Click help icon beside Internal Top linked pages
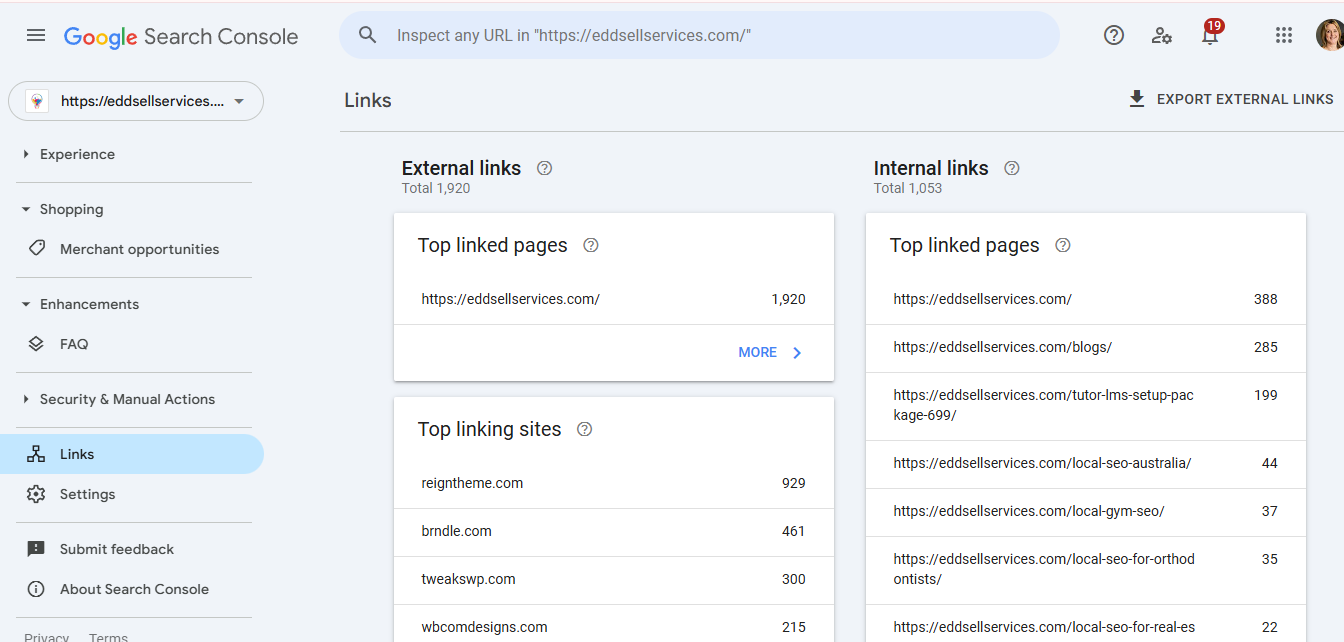The width and height of the screenshot is (1344, 642). coord(1063,245)
